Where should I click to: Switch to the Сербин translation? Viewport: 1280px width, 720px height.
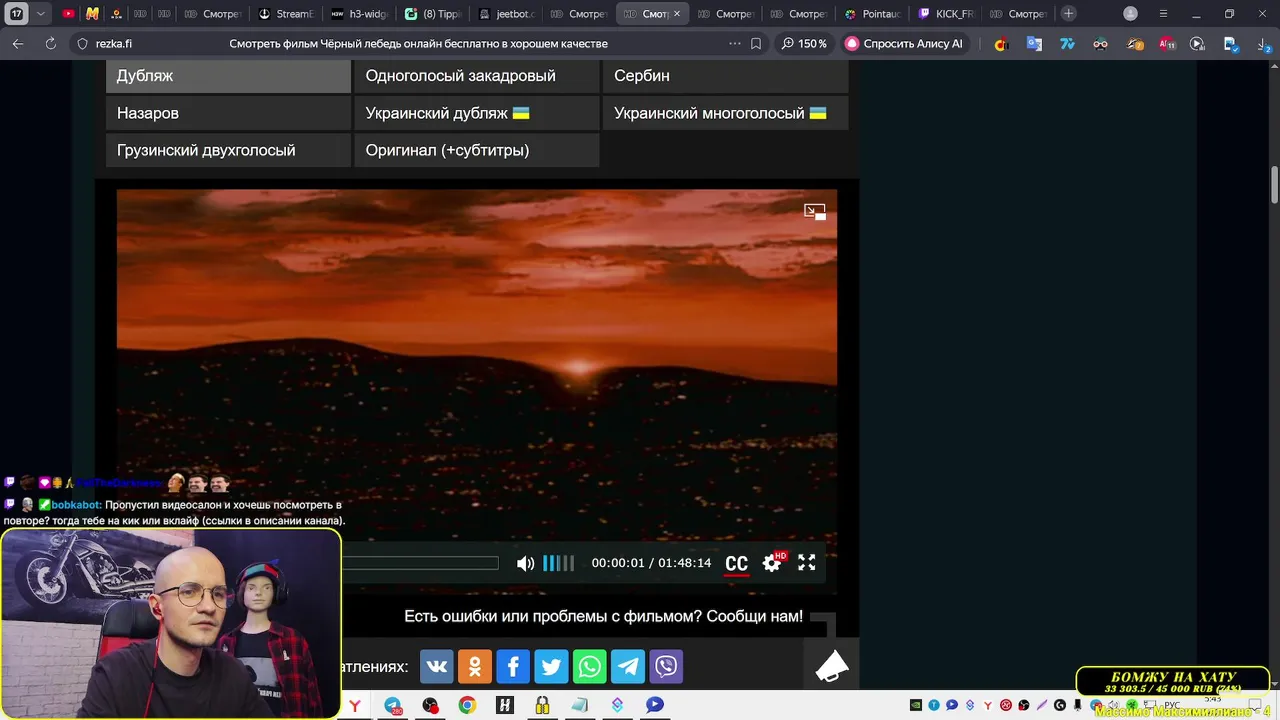(725, 76)
